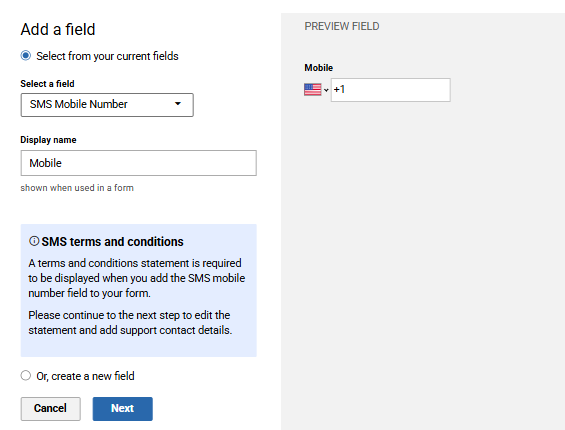565x430 pixels.
Task: Select the 'Select from your current fields' radio
Action: pos(26,56)
